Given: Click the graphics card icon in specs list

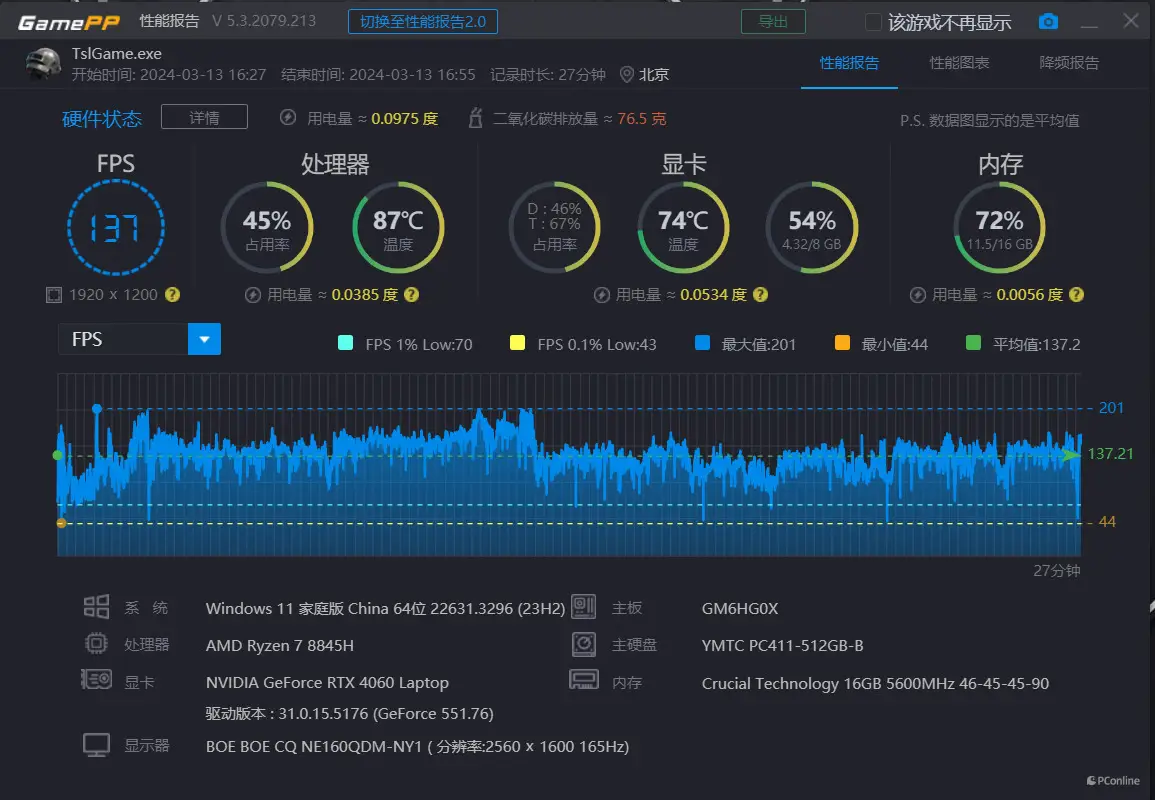Looking at the screenshot, I should (96, 679).
